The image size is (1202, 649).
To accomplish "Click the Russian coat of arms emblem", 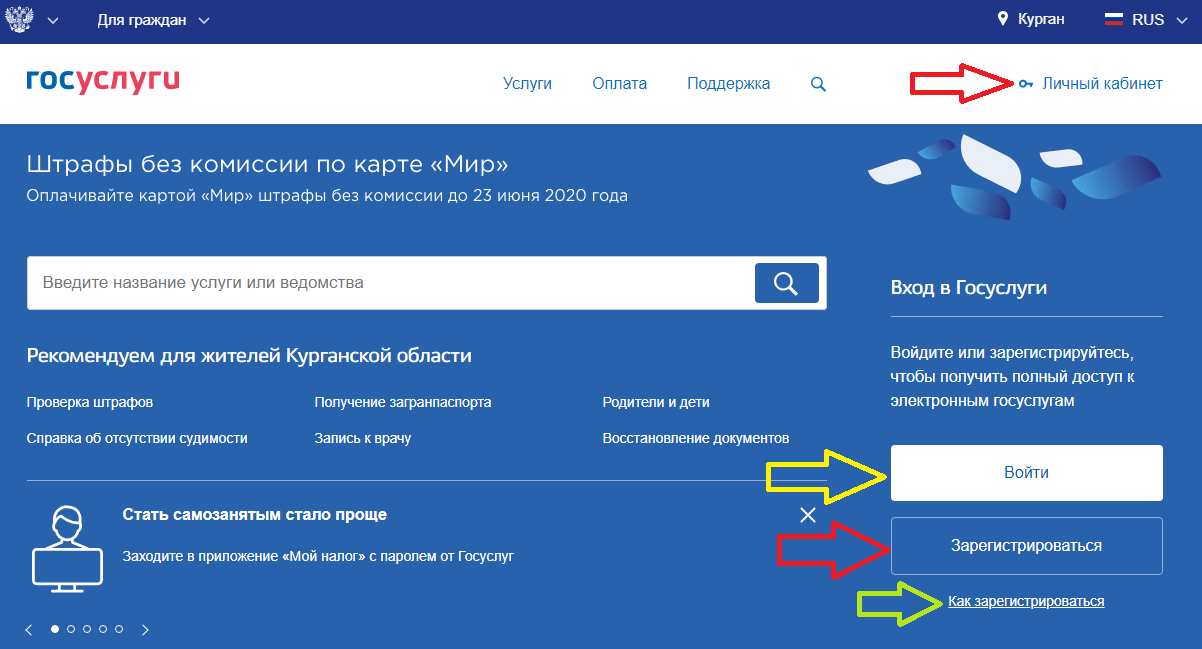I will (20, 20).
